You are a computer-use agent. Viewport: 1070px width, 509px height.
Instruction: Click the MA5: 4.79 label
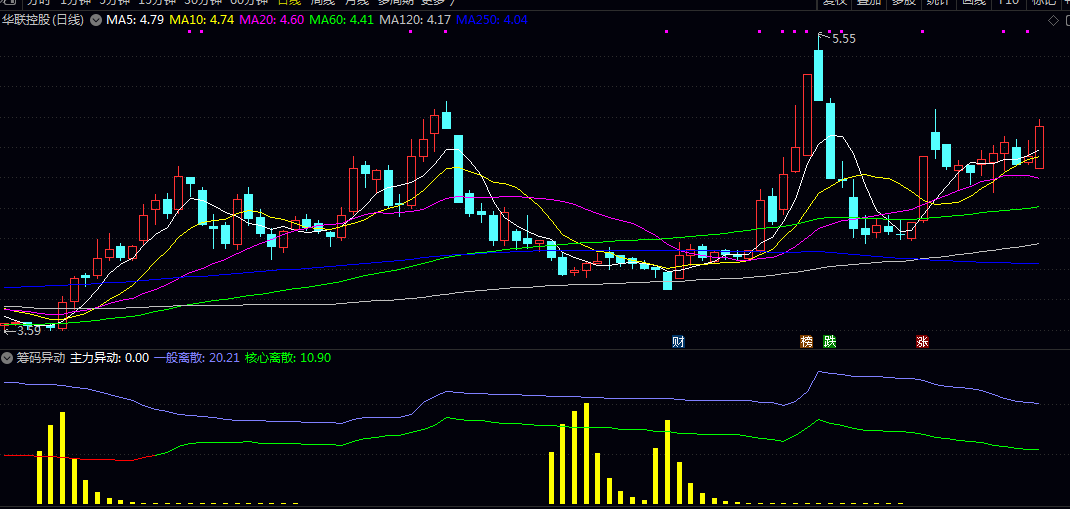coord(134,20)
